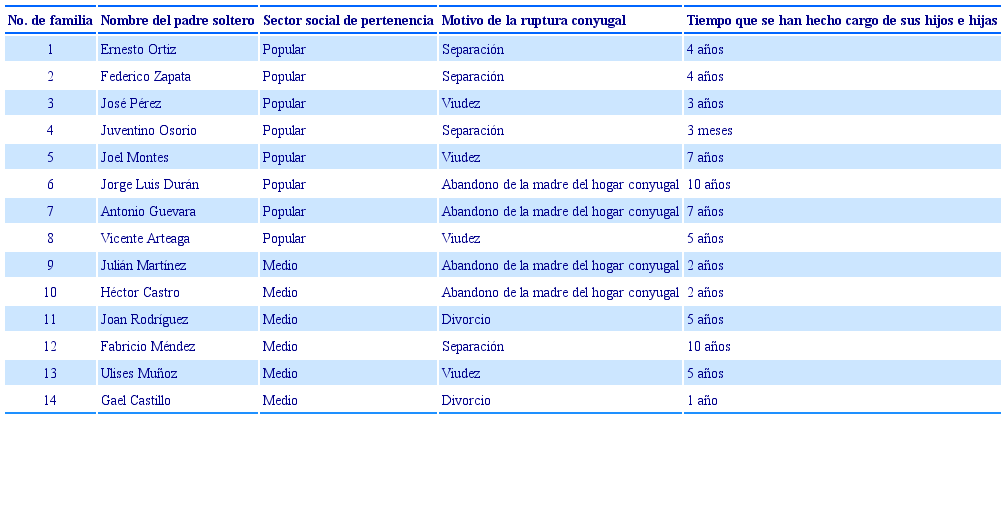This screenshot has height=514, width=1006.
Task: Click the 'Nombre del padre soltero' header
Action: click(x=177, y=20)
